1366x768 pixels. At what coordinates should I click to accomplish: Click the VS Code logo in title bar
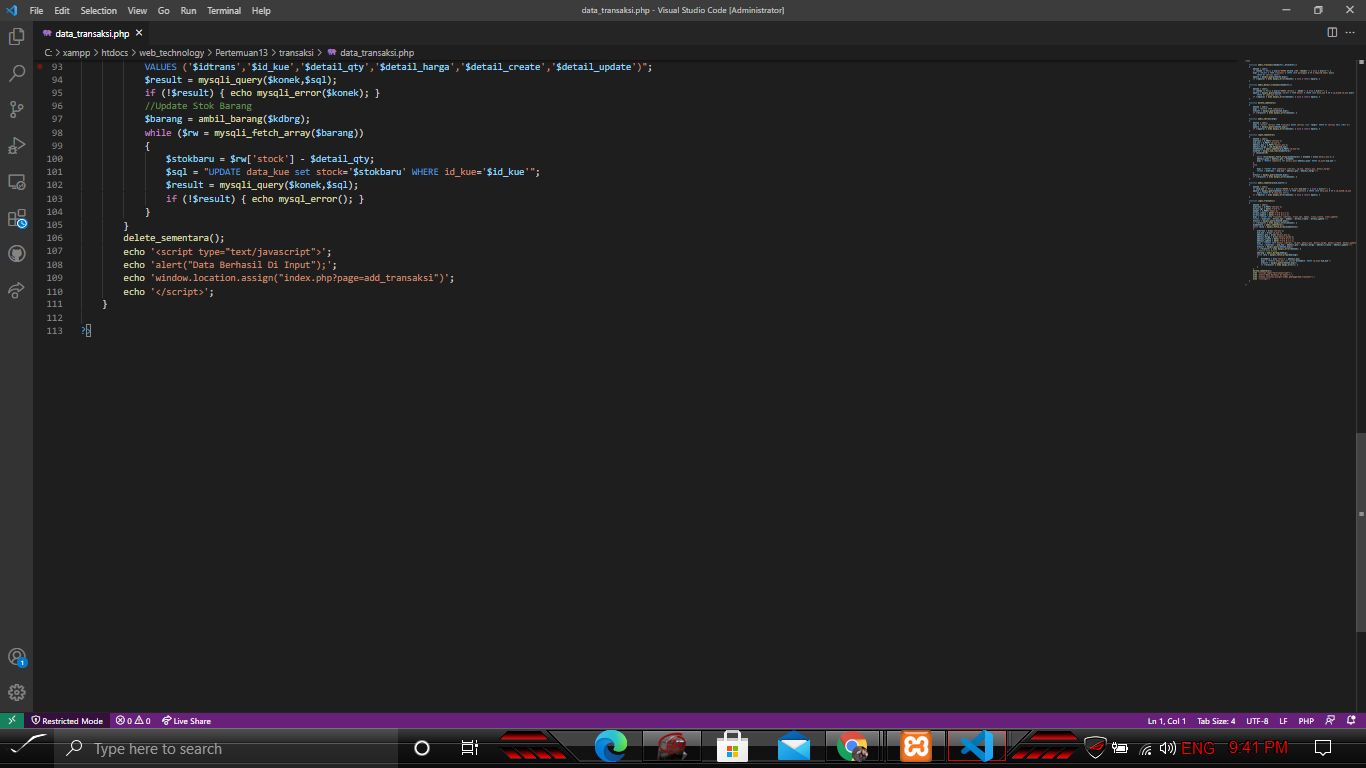click(x=11, y=10)
